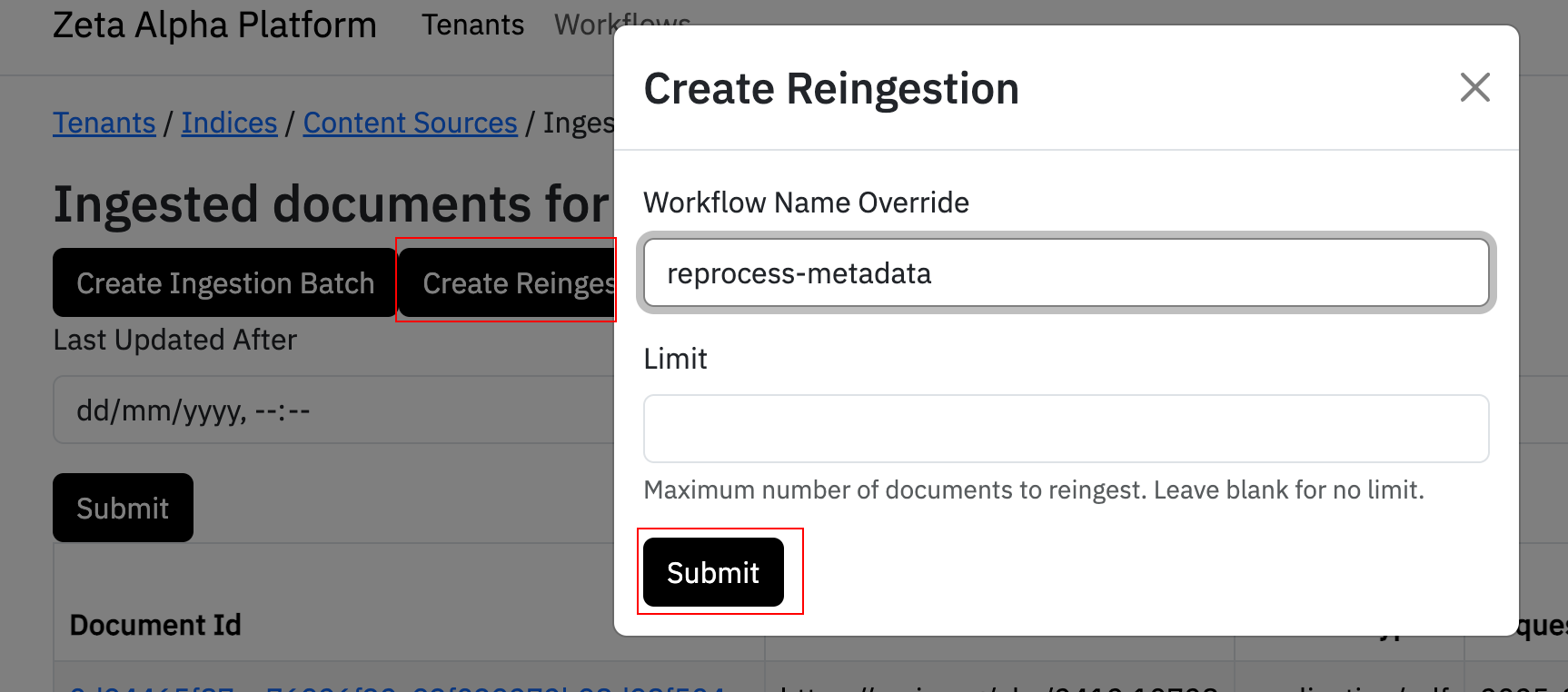Click the maximum documents help text
Screen dimensions: 1568x692
point(1033,490)
